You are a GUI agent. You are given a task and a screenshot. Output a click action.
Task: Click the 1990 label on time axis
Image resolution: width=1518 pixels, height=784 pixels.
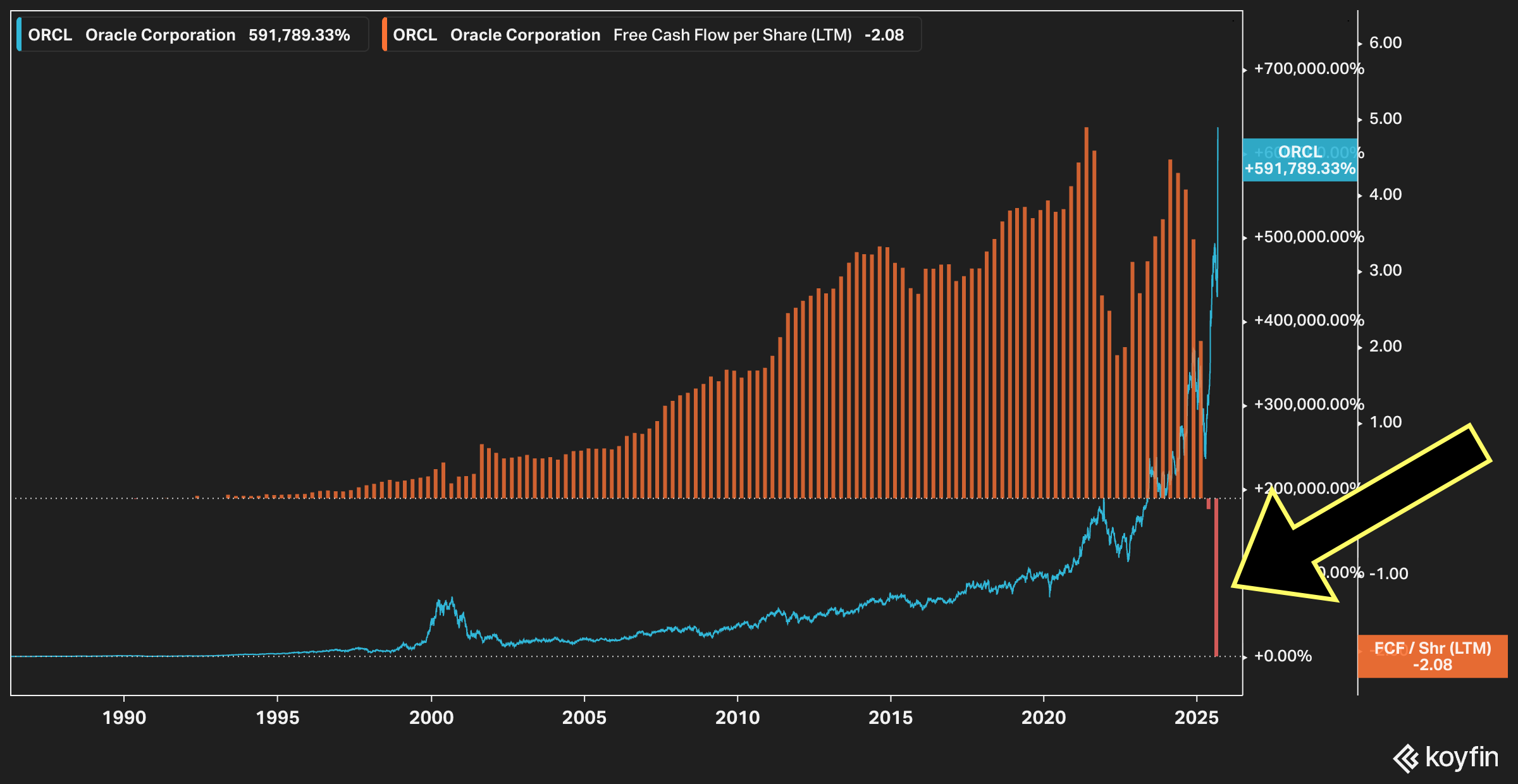pyautogui.click(x=124, y=718)
